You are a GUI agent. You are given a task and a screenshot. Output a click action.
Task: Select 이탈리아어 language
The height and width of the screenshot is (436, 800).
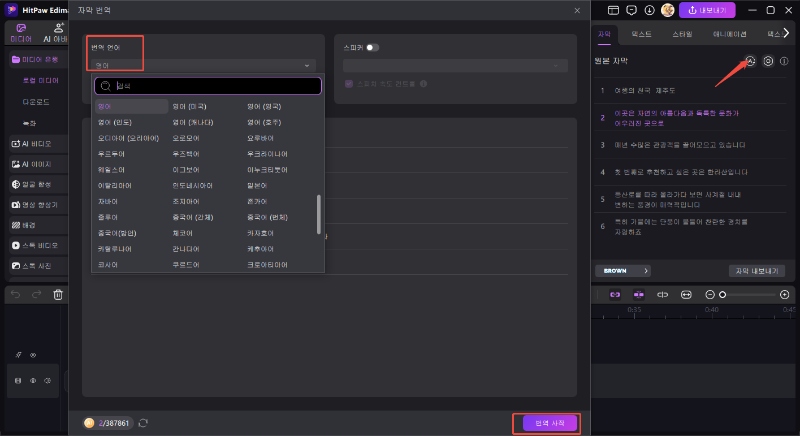pos(115,186)
